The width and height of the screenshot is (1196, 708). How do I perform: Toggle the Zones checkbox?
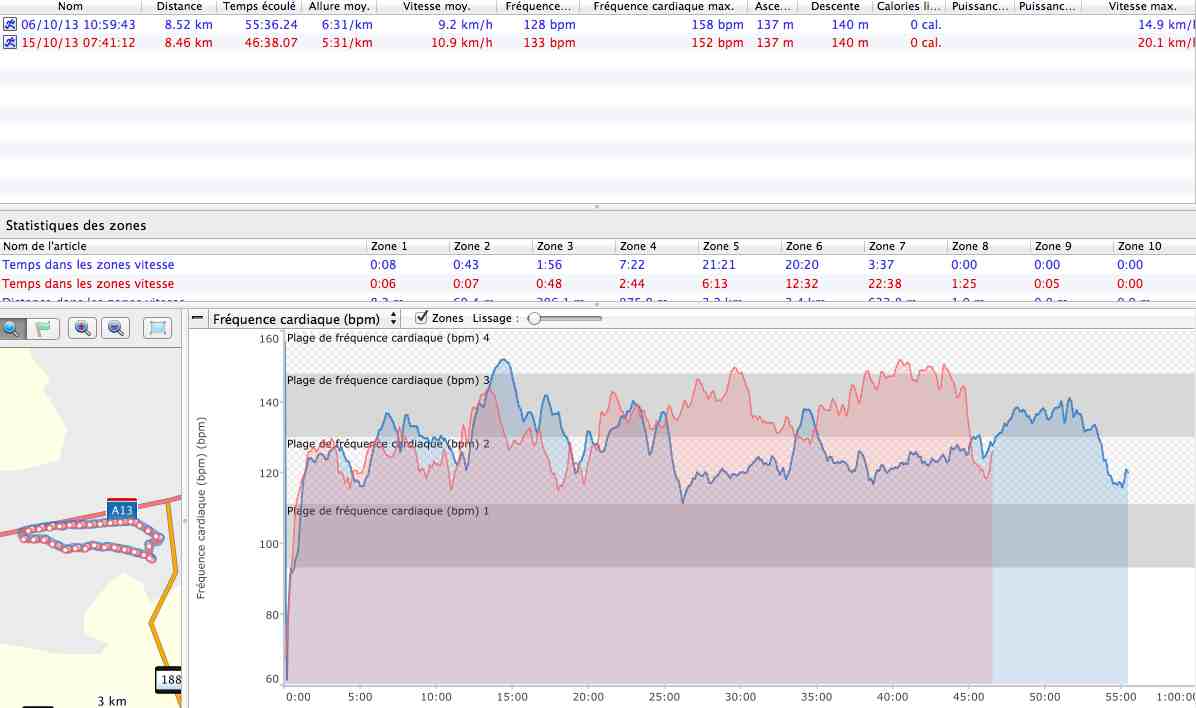pos(421,318)
